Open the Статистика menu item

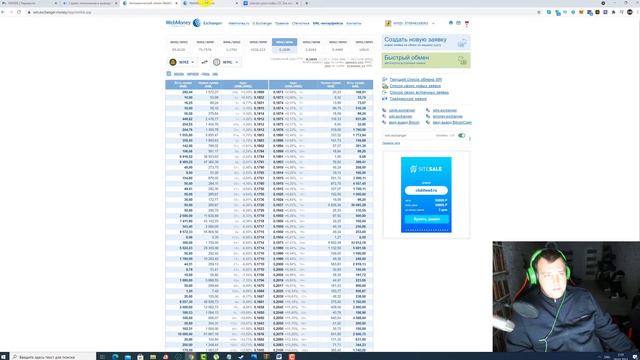point(301,23)
